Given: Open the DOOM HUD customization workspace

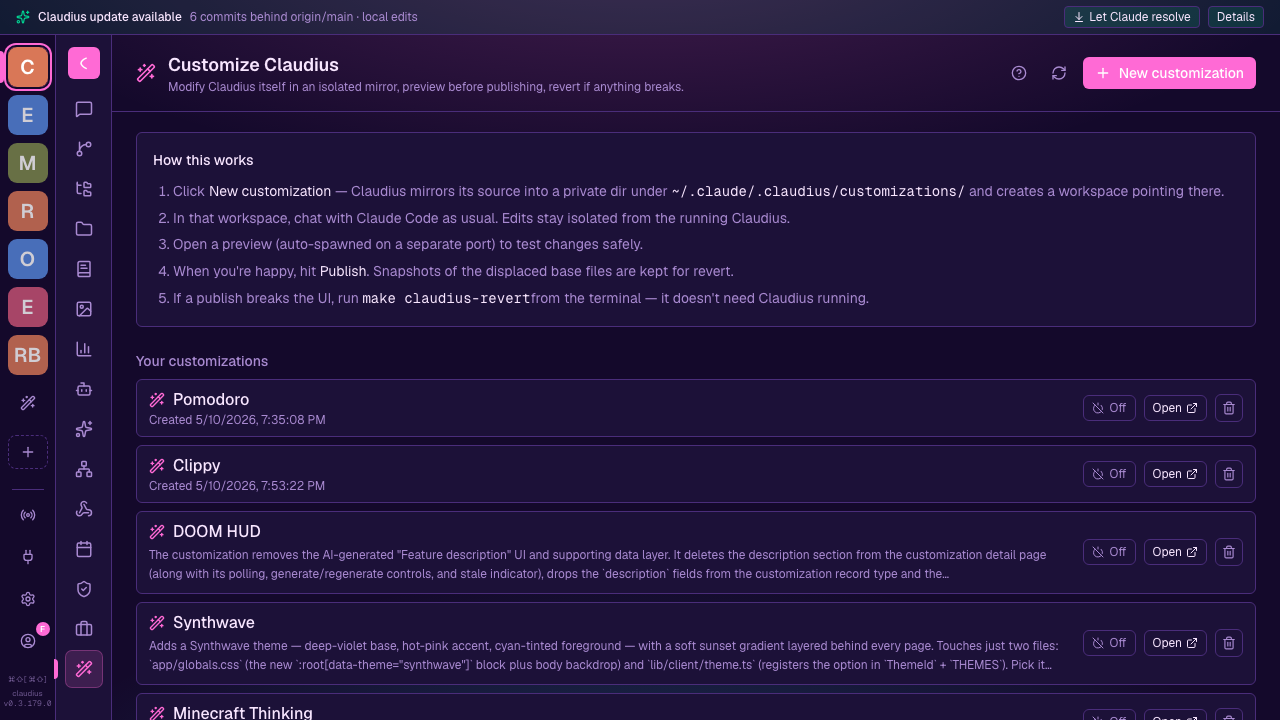Looking at the screenshot, I should pyautogui.click(x=1175, y=552).
